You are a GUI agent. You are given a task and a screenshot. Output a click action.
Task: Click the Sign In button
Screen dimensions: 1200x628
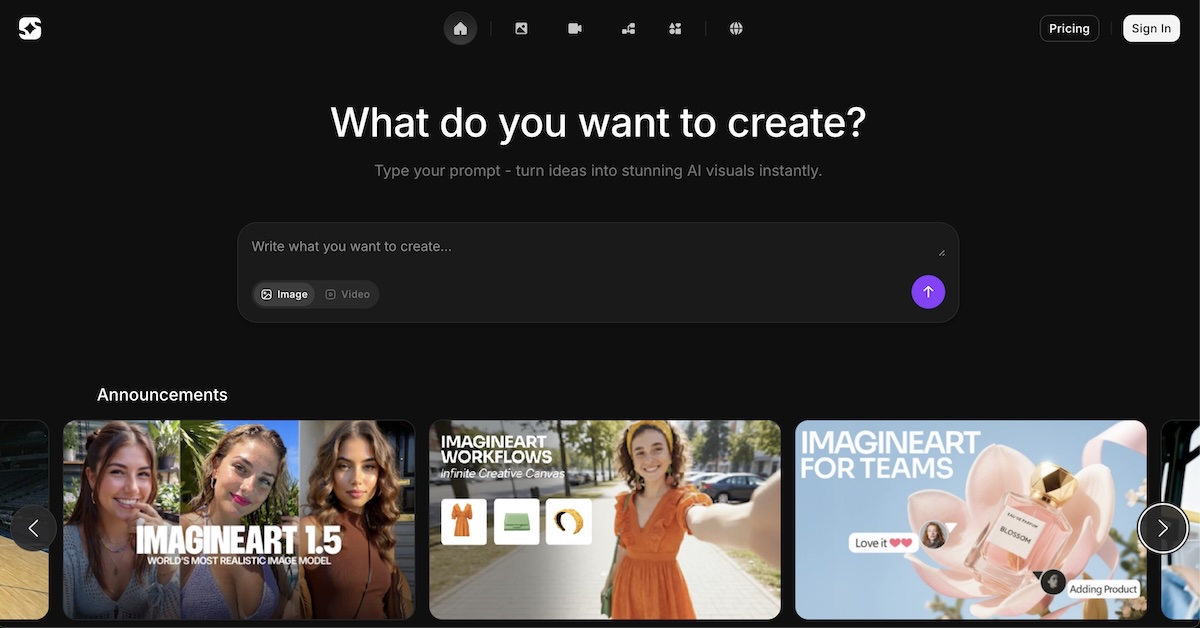(x=1151, y=28)
